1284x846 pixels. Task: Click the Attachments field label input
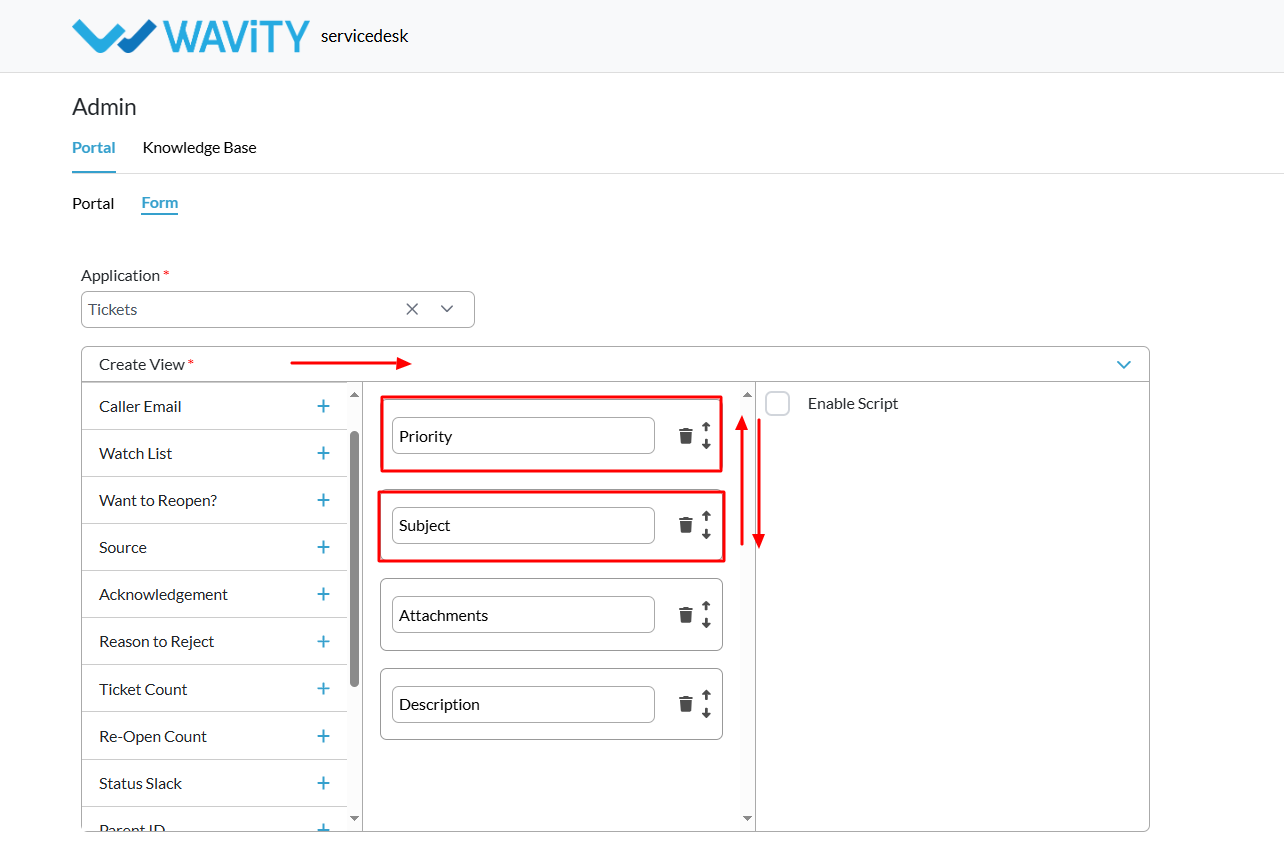click(523, 615)
